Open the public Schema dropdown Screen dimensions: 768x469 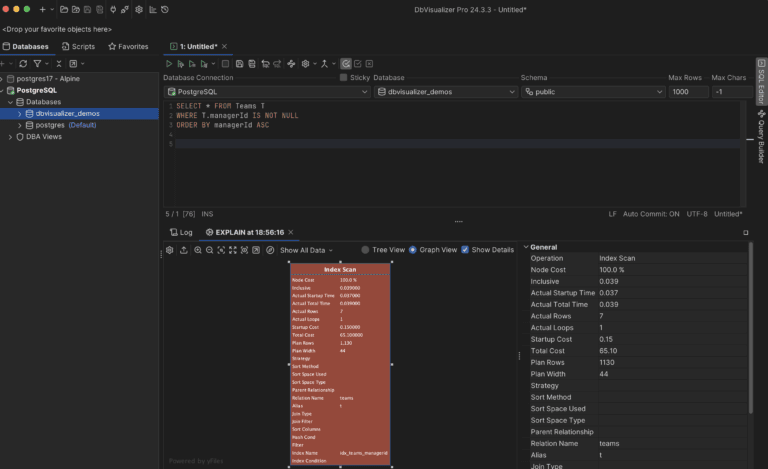click(593, 92)
